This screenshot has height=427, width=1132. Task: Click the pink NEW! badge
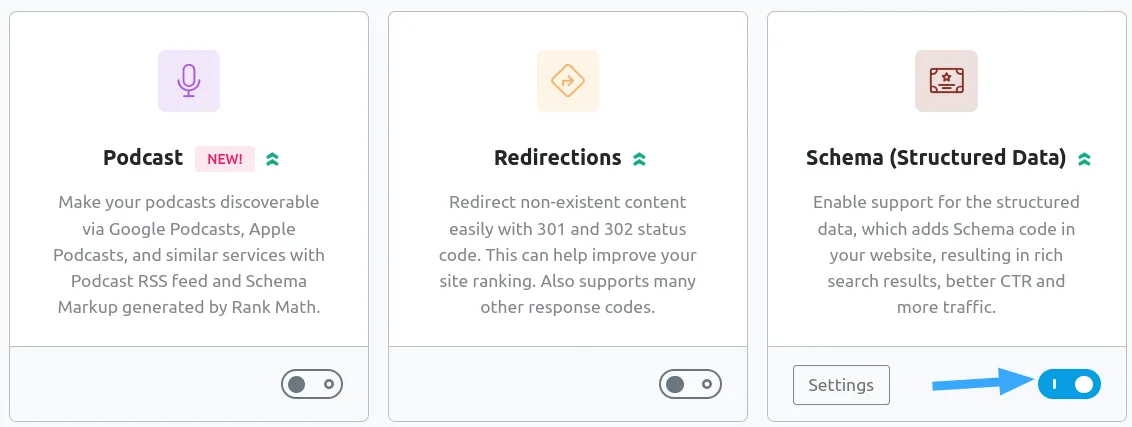[x=225, y=158]
